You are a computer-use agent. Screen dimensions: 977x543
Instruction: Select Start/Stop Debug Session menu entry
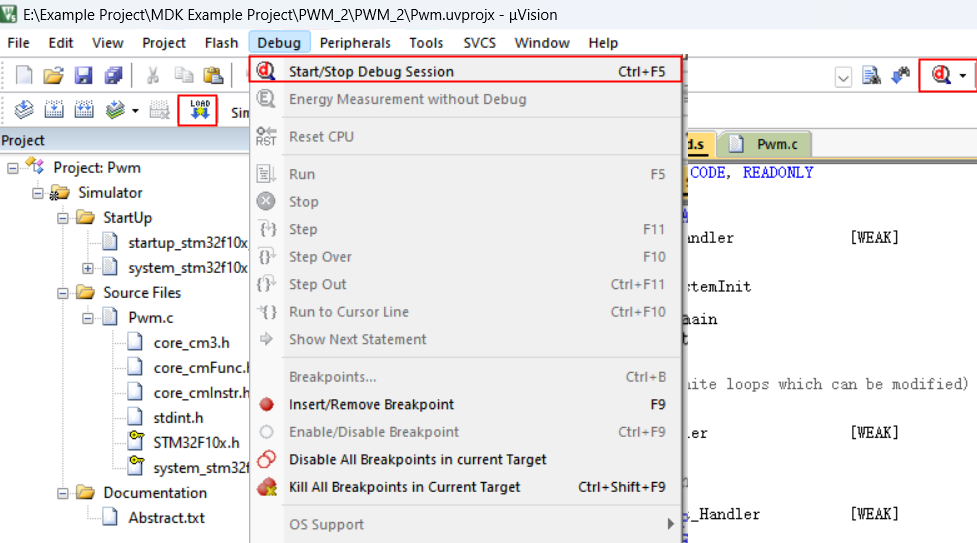click(x=371, y=72)
